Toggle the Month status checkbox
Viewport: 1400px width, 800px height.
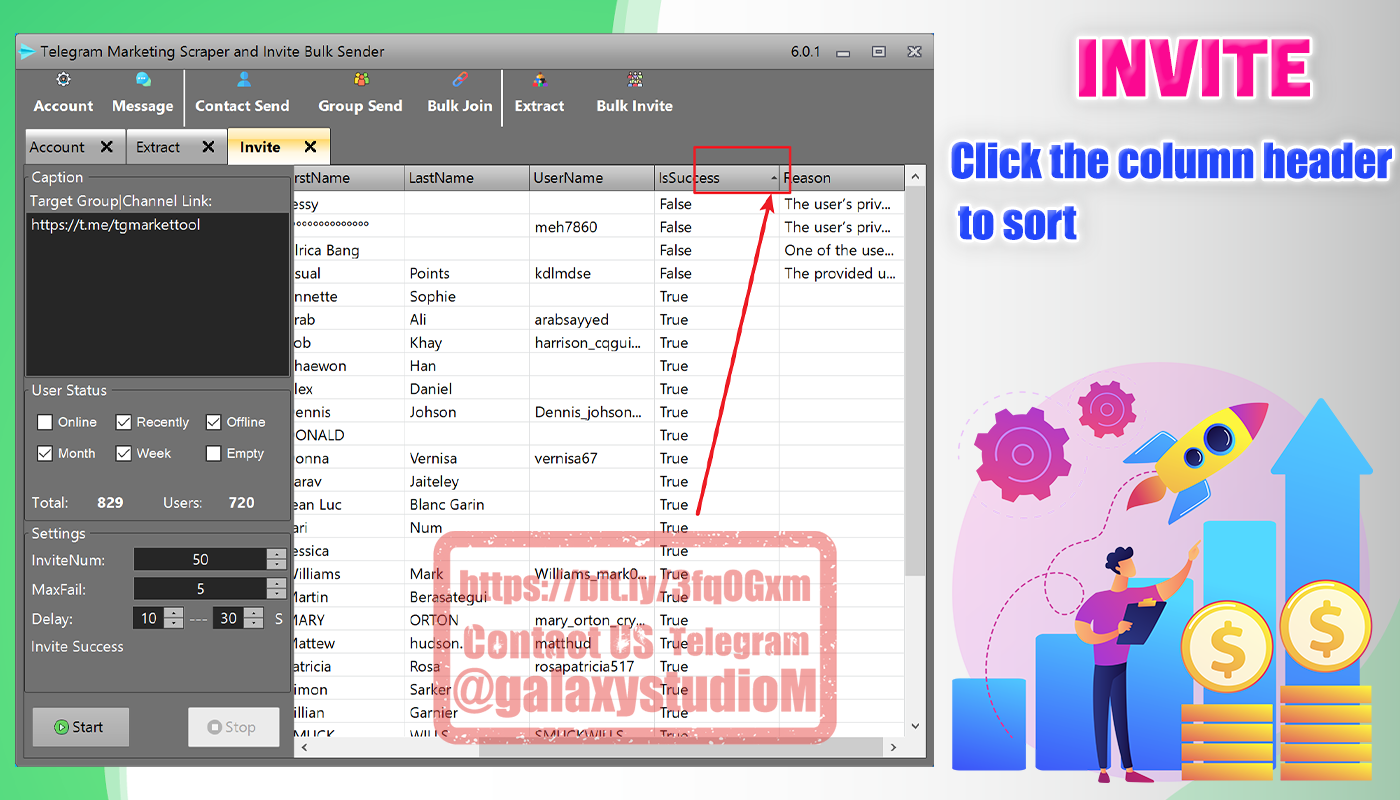45,453
